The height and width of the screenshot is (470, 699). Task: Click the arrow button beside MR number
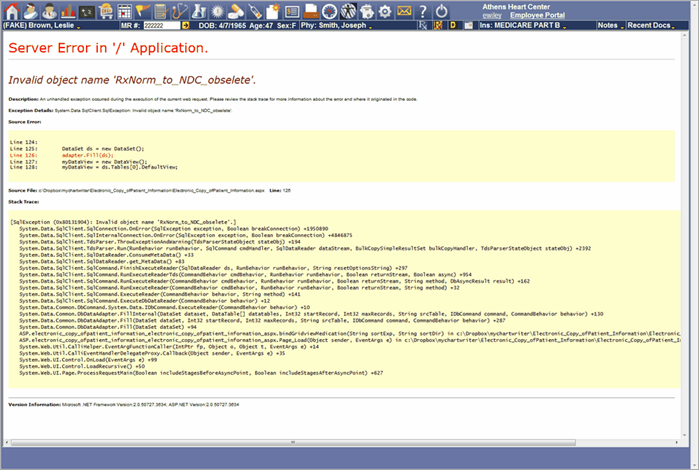(186, 25)
